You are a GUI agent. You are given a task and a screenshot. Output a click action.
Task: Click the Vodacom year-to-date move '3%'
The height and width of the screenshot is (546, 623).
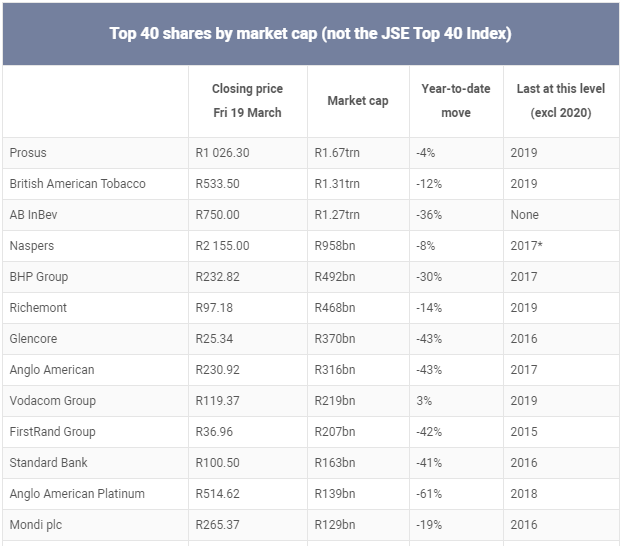424,401
